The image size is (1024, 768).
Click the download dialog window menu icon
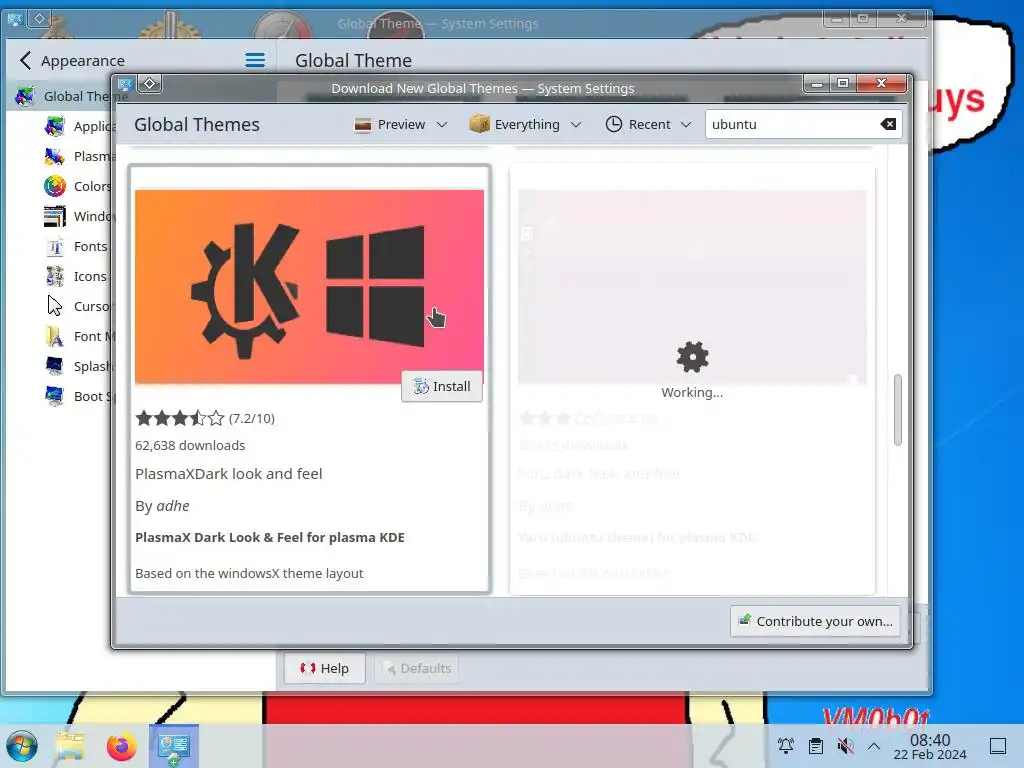[x=125, y=84]
